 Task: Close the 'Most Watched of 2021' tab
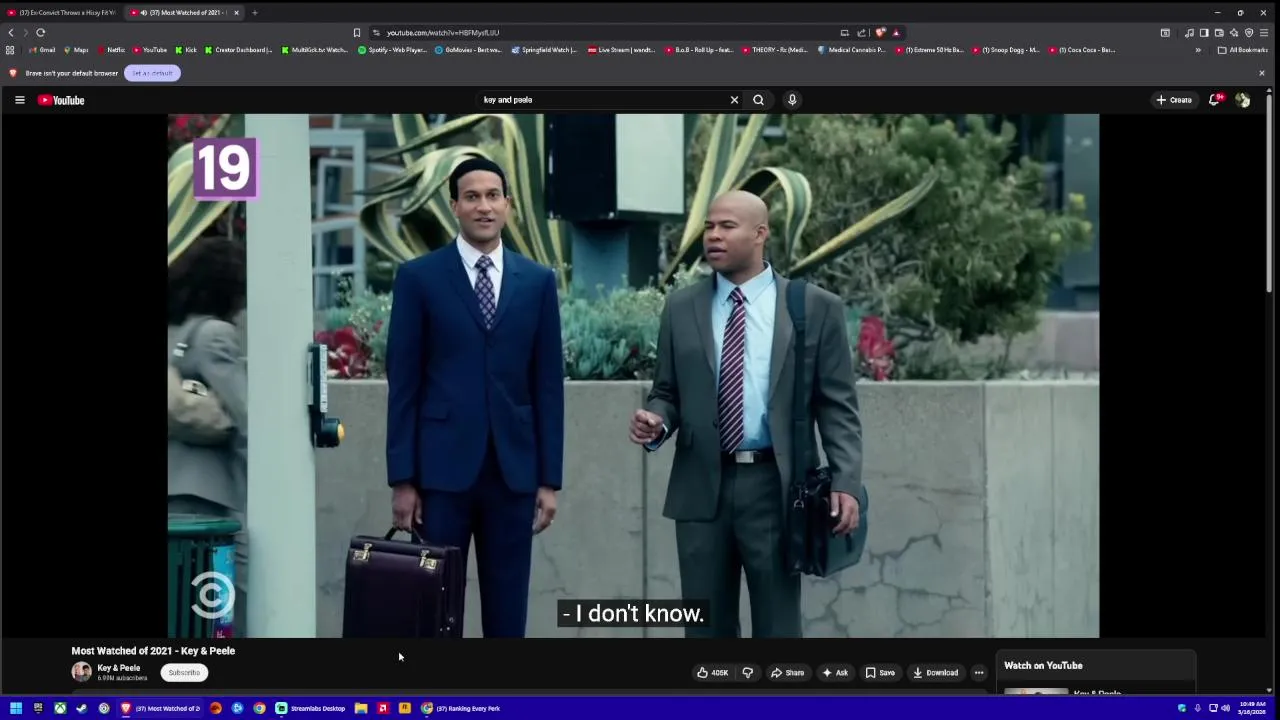pos(236,13)
